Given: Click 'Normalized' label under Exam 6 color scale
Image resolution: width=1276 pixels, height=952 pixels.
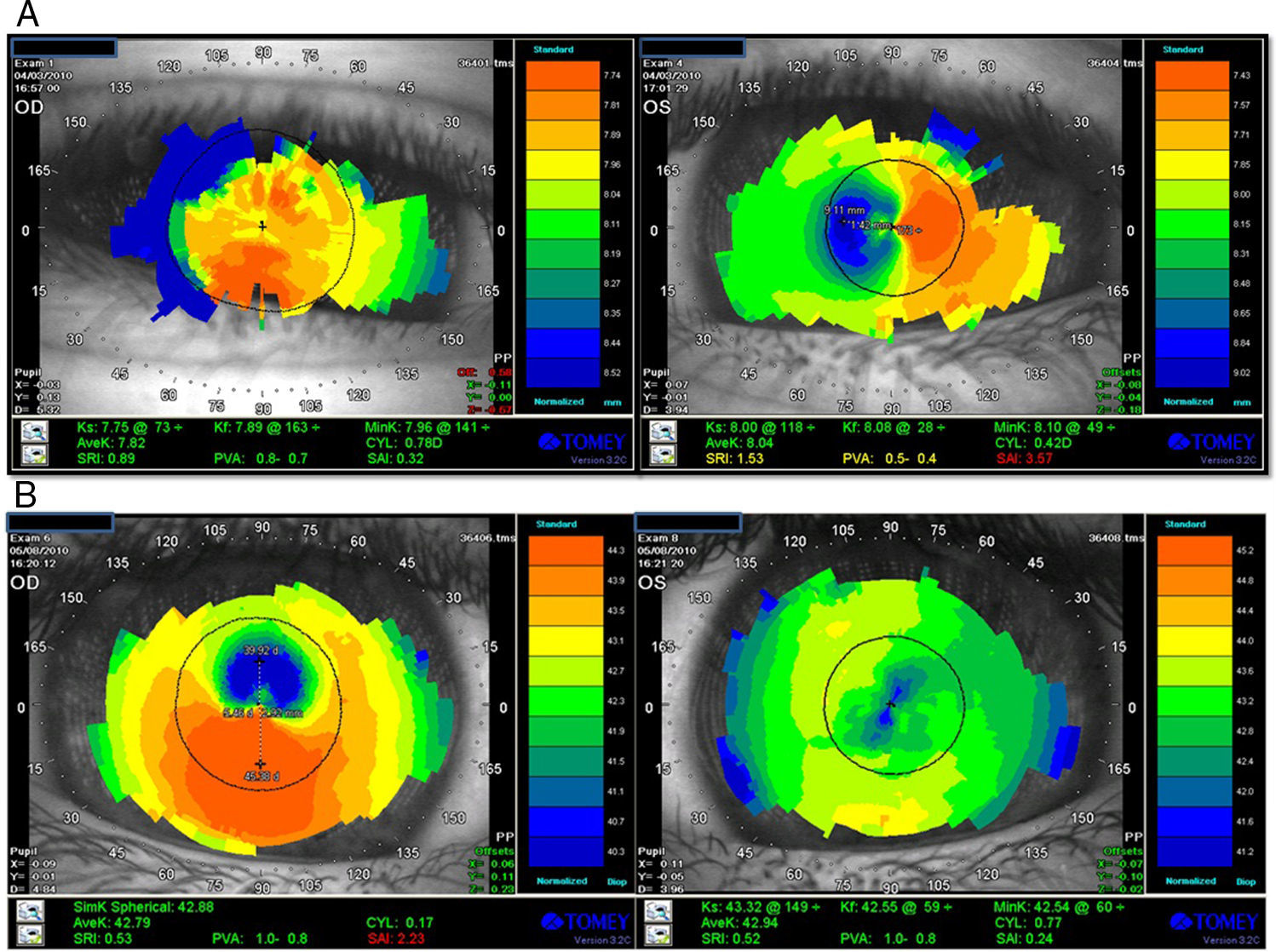Looking at the screenshot, I should (561, 880).
